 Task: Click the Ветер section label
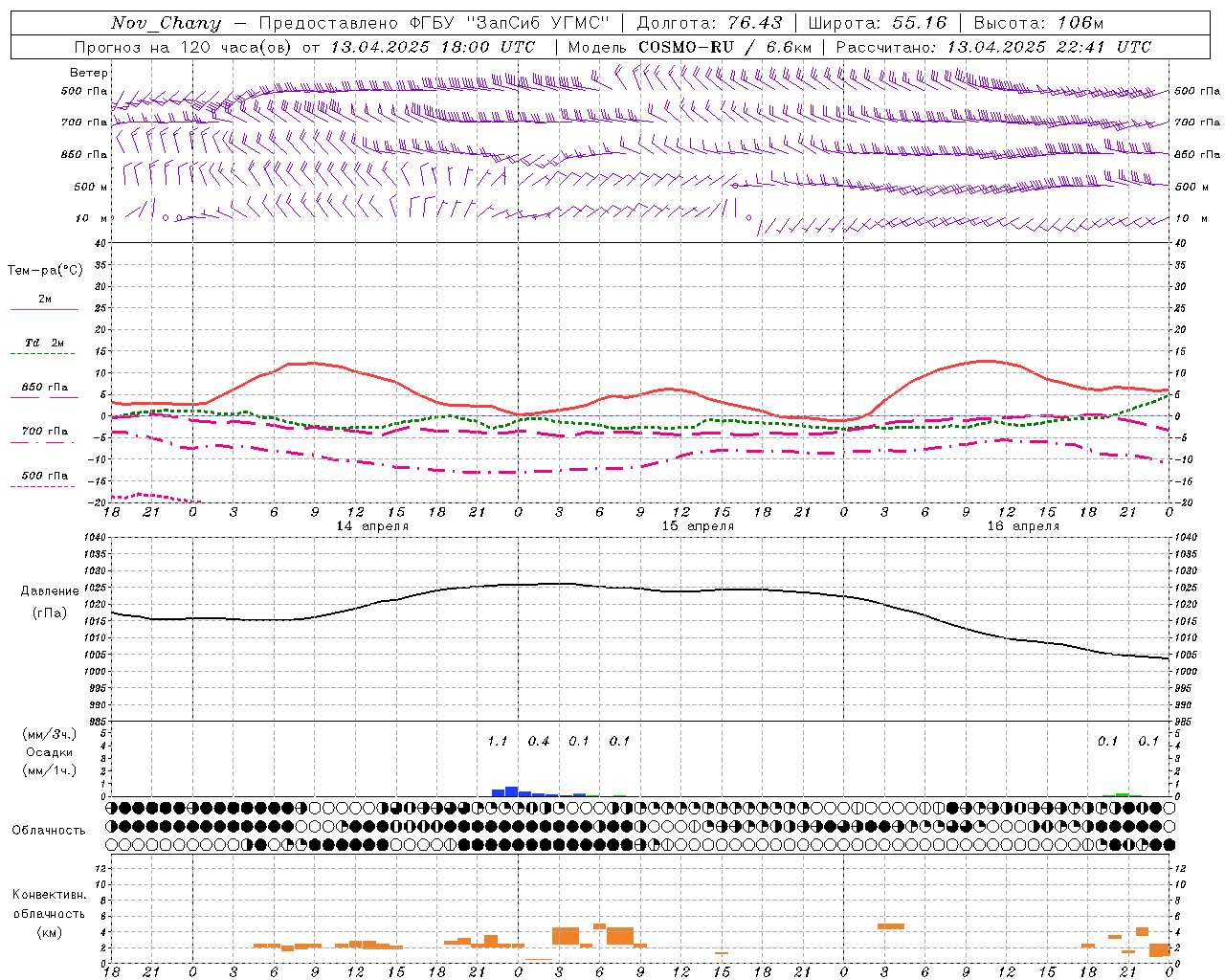coord(89,73)
